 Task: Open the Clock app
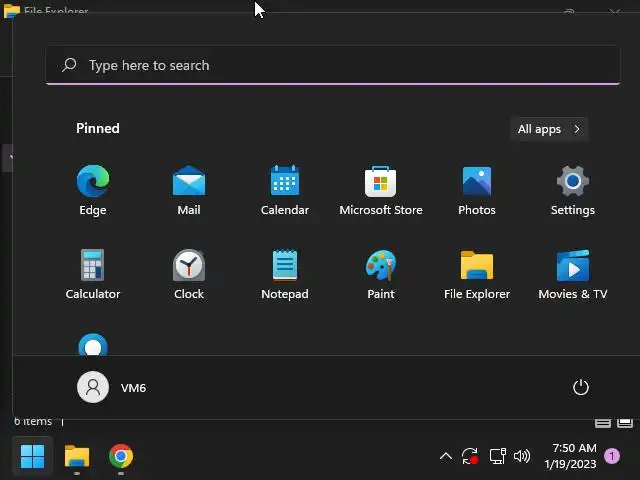point(189,274)
